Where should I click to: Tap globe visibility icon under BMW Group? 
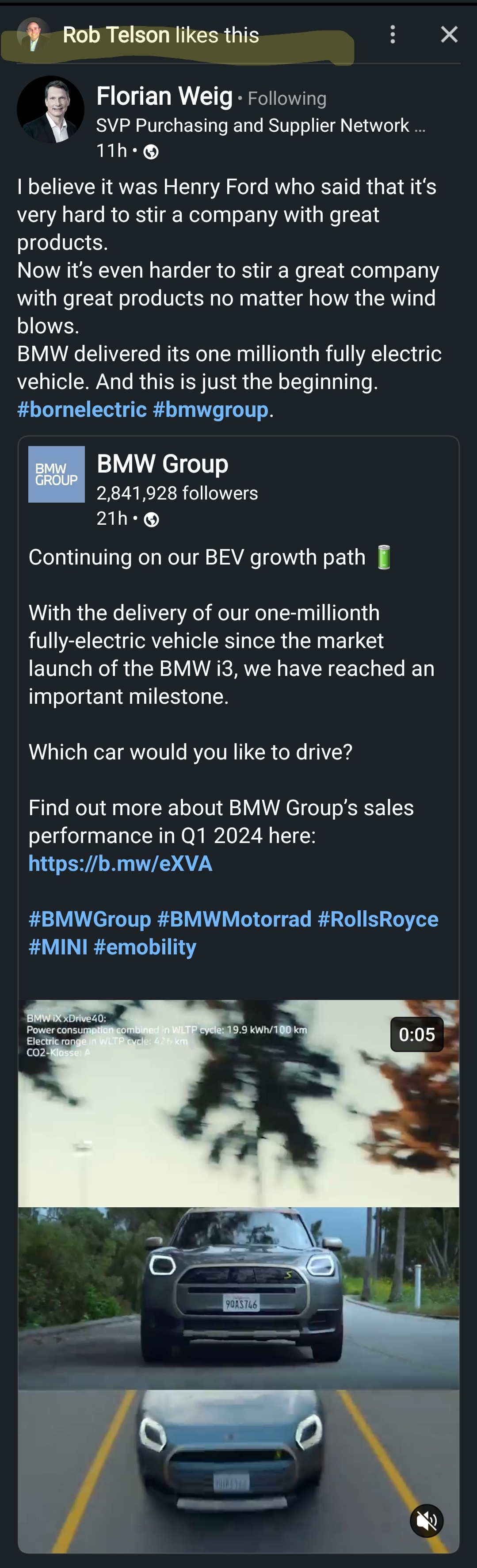pos(152,519)
